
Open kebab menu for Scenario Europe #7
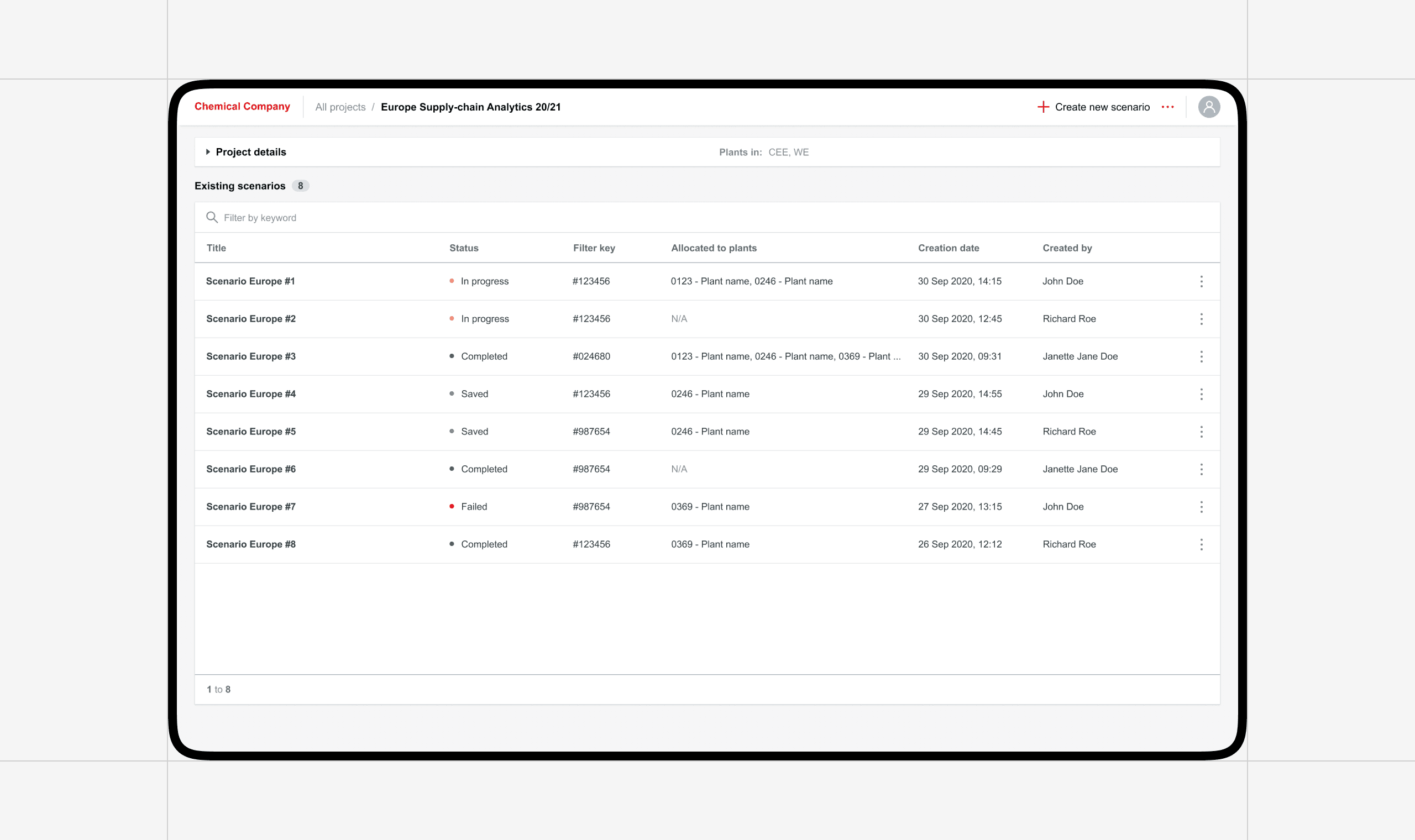[1201, 507]
